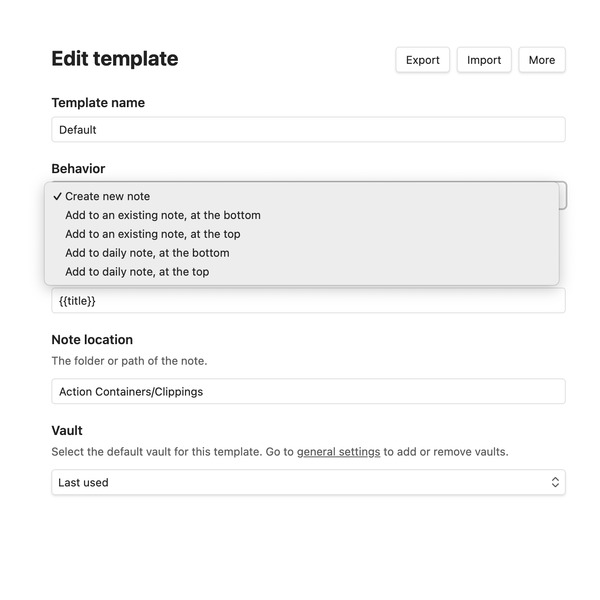Click the "Edit template" page title
Viewport: 600px width, 600px height.
(x=115, y=59)
